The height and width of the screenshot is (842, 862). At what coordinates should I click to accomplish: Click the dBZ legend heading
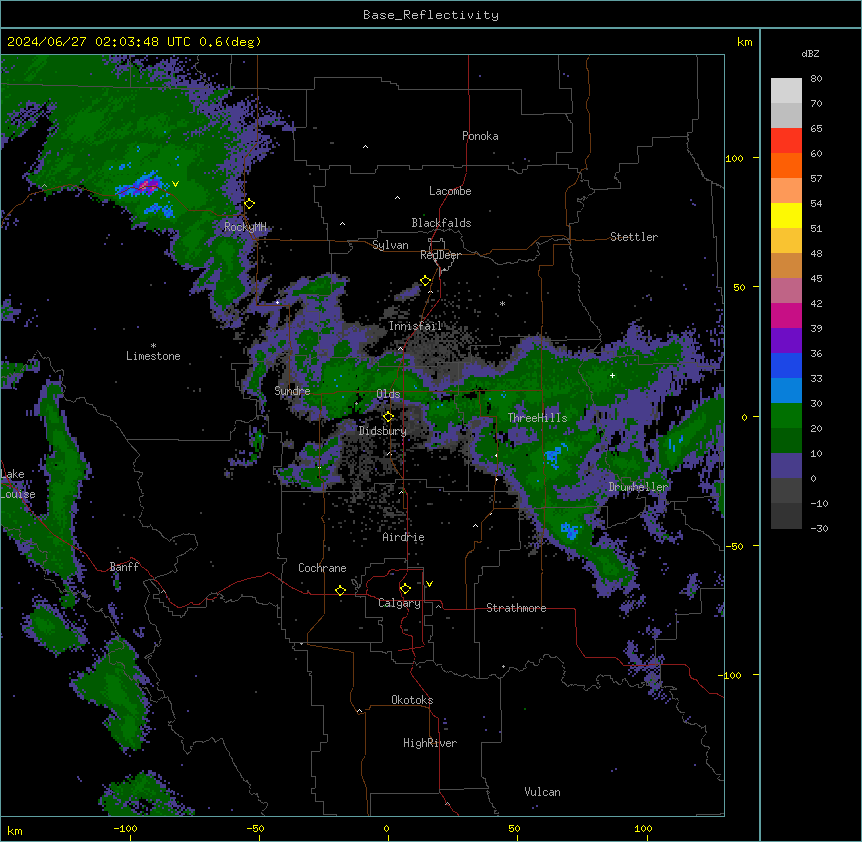coord(810,53)
